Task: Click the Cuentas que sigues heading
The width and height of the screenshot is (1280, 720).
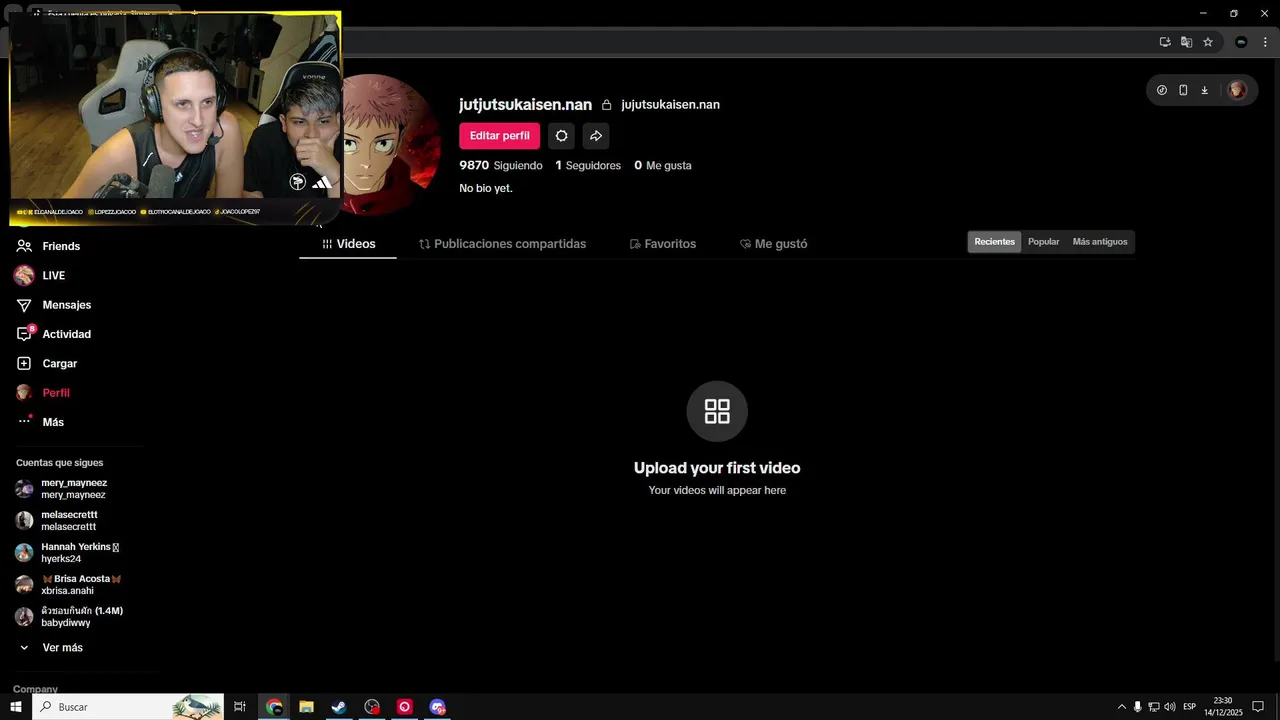Action: pos(59,463)
